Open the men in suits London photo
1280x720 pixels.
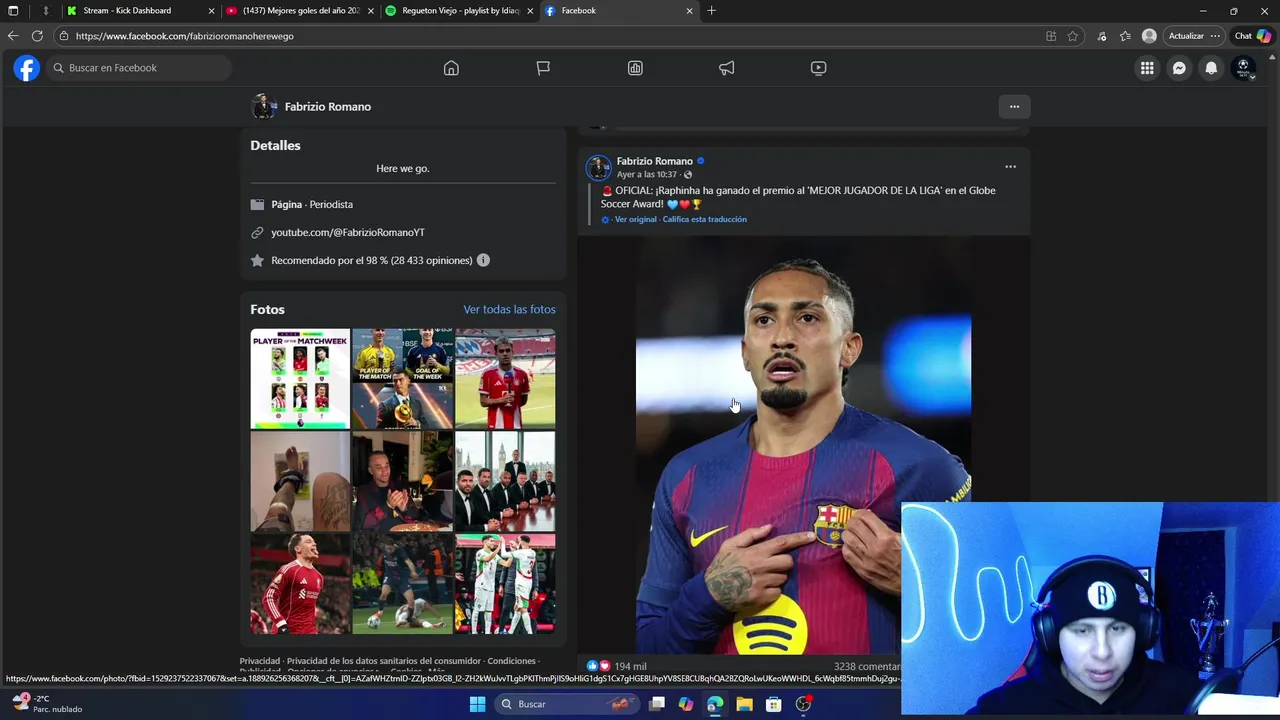[505, 481]
